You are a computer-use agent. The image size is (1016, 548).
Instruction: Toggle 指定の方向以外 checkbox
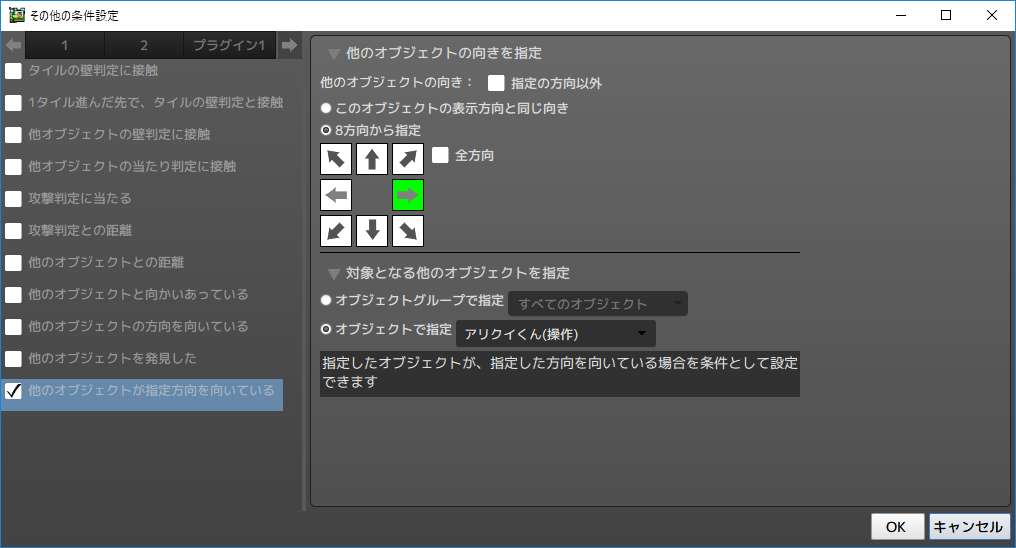coord(496,83)
